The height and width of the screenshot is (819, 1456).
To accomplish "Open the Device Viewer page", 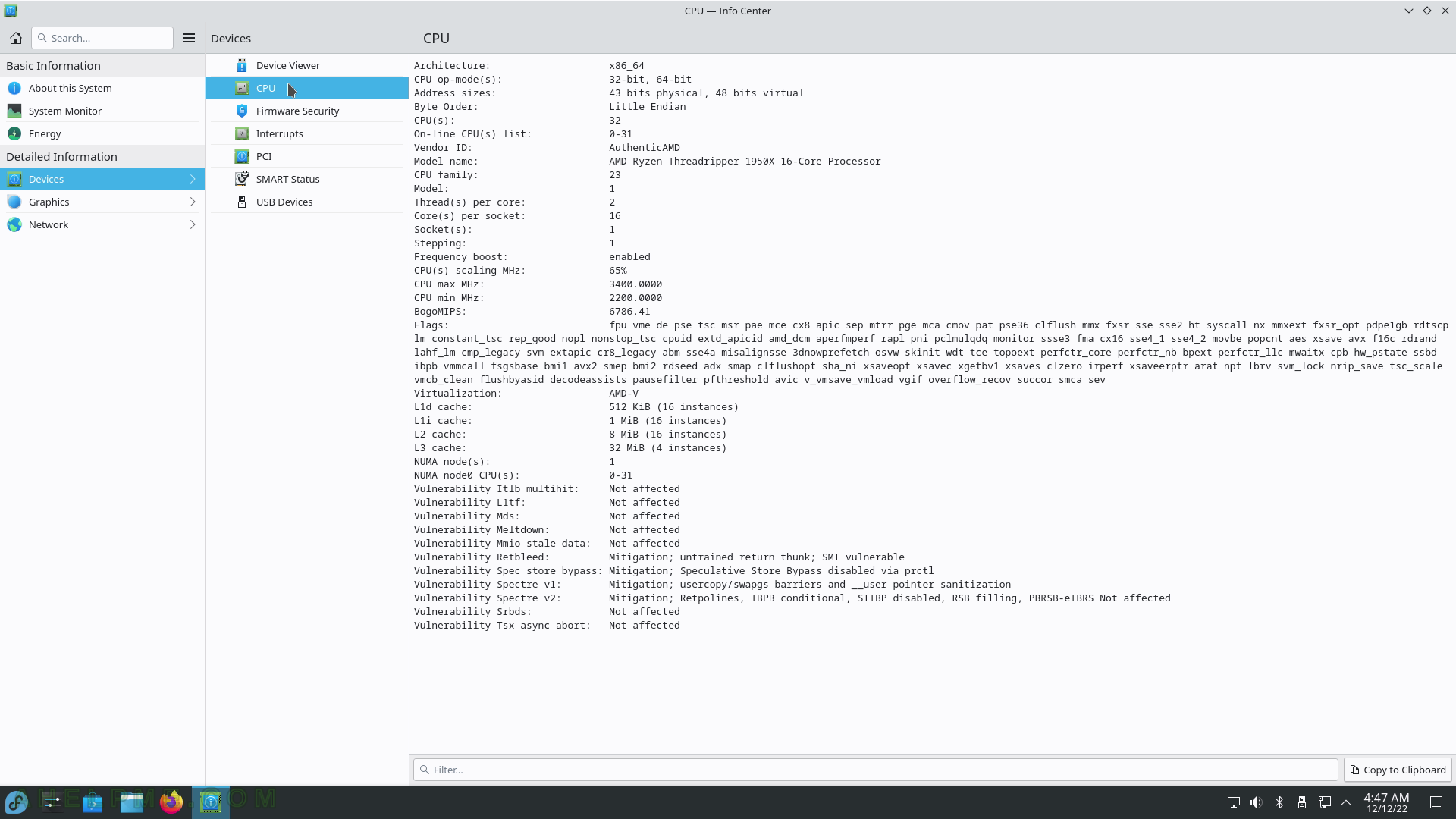I will [307, 65].
